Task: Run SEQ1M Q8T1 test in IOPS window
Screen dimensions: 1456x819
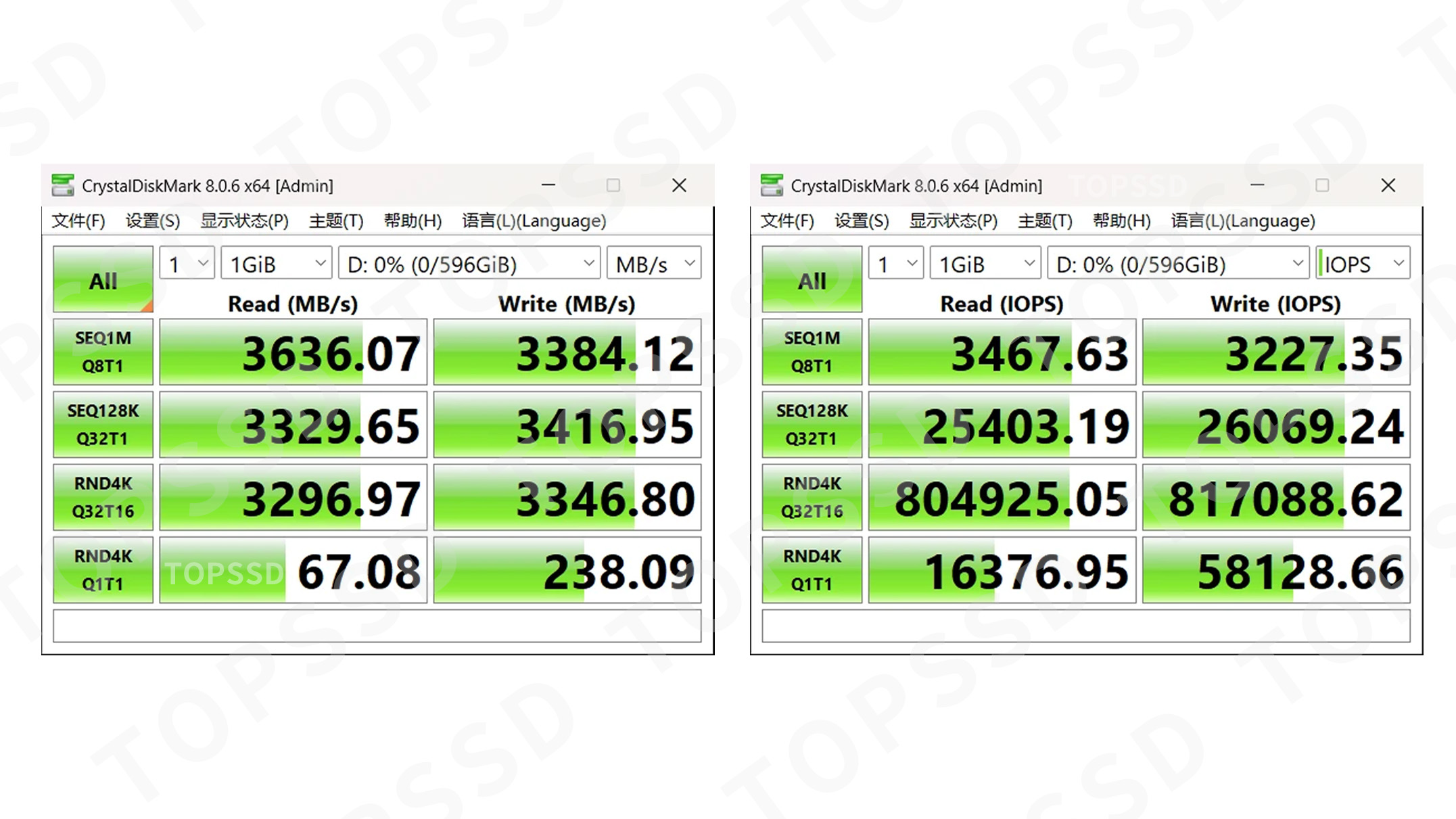Action: tap(812, 352)
